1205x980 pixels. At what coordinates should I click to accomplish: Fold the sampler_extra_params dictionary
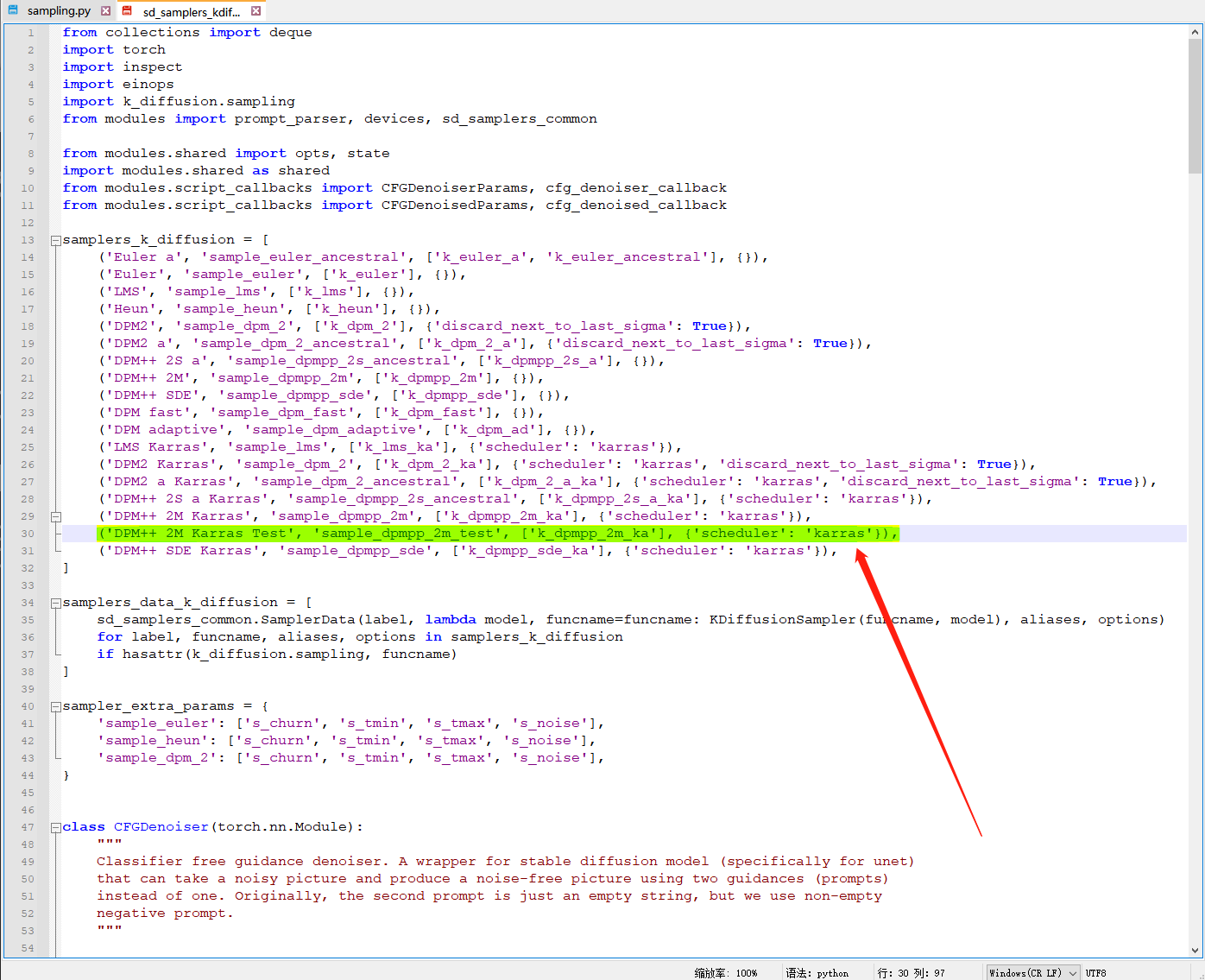[55, 706]
